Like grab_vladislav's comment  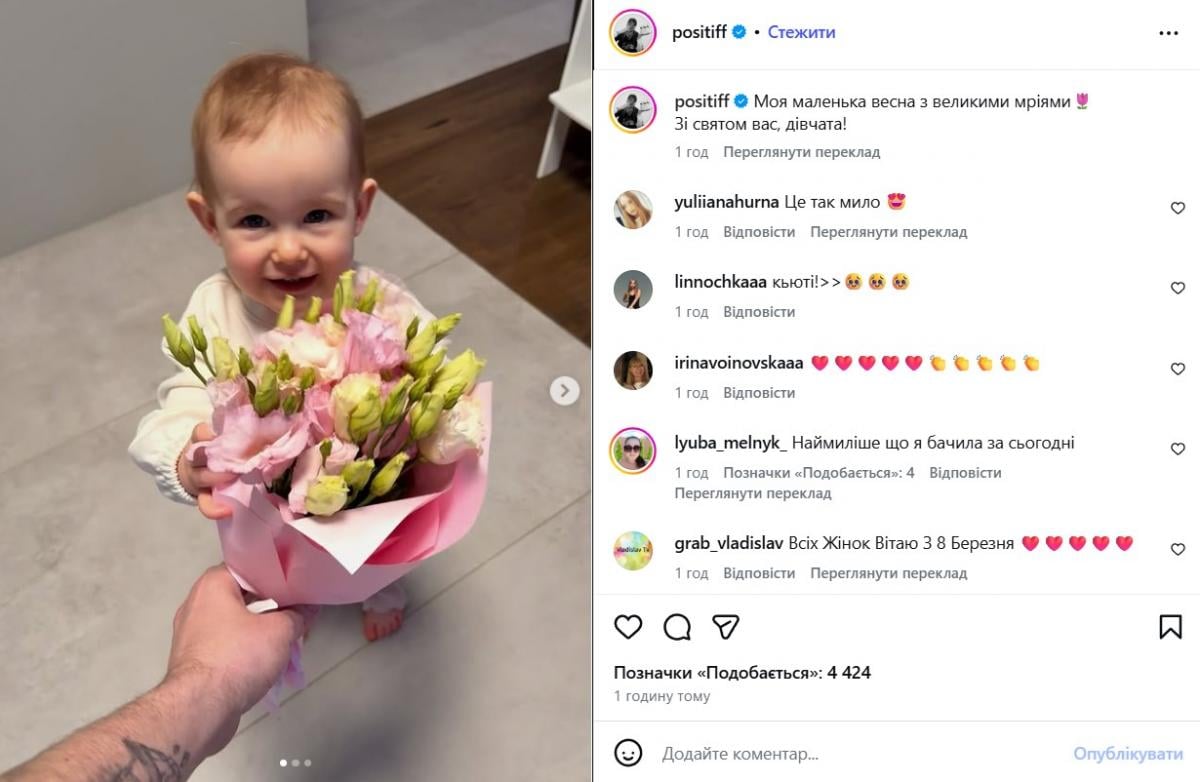click(x=1177, y=549)
